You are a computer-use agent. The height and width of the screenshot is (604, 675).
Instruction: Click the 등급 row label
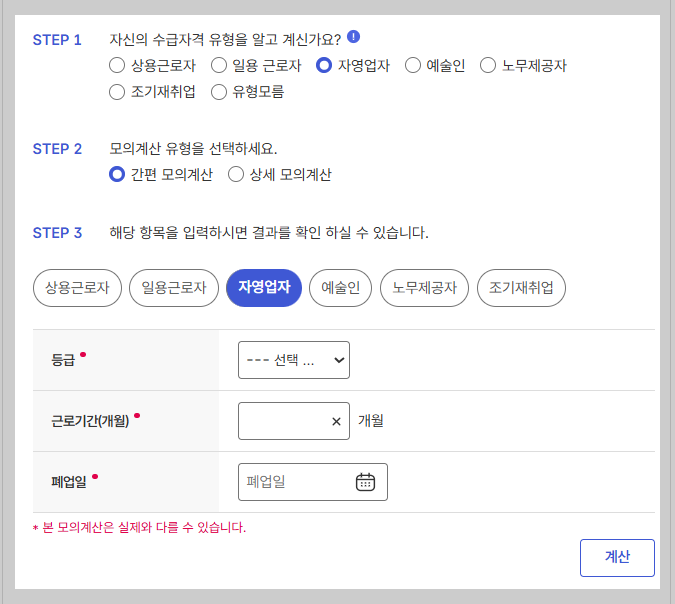pos(63,360)
